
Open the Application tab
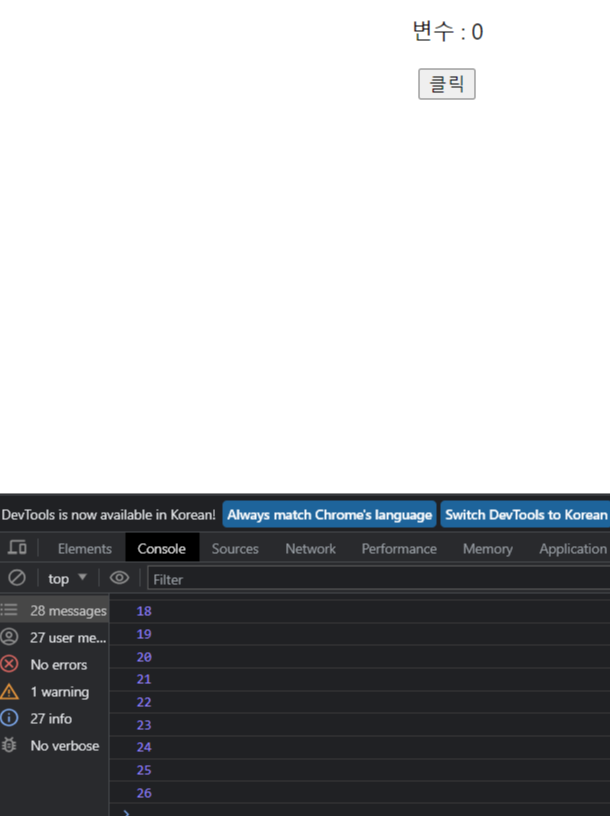[573, 549]
